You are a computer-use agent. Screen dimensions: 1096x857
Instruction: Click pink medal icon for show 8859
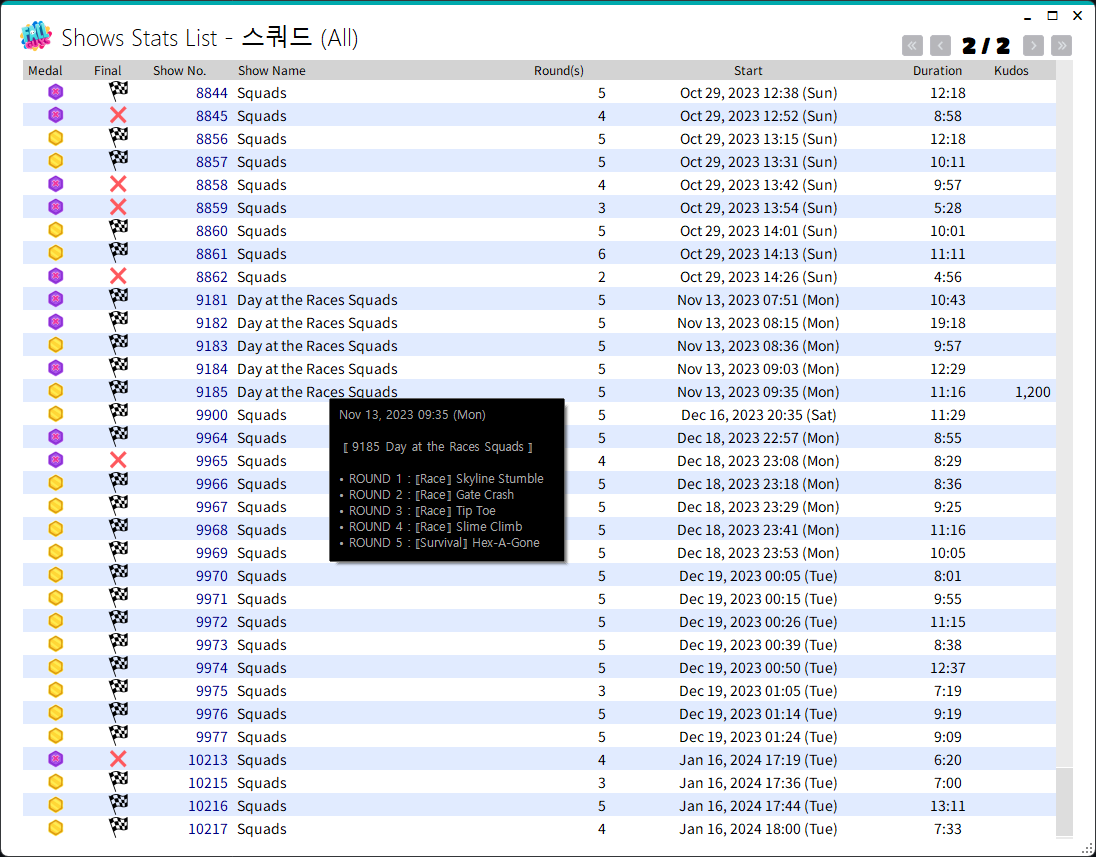[x=56, y=208]
